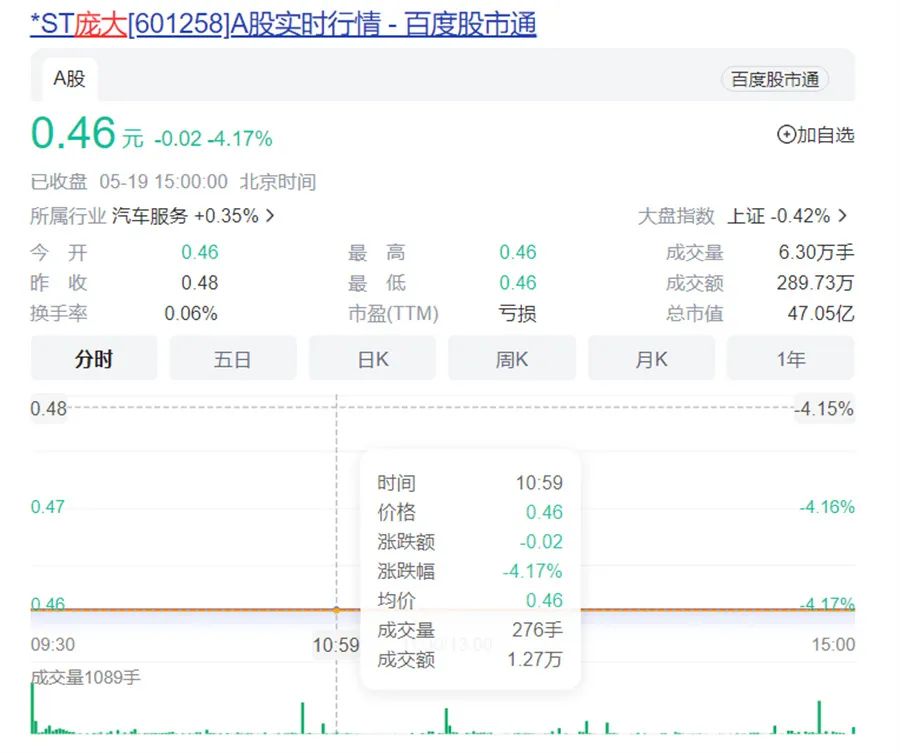Switch to the 1年 chart tab
Image resolution: width=900 pixels, height=753 pixels.
[790, 359]
